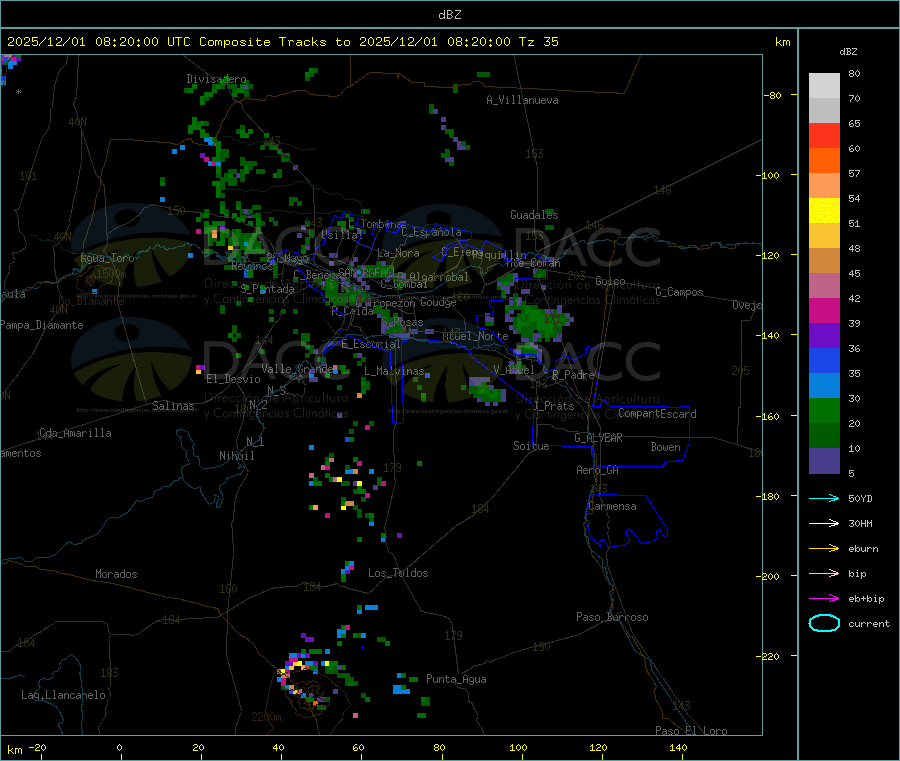Click the cyan 'current' ellipse legend symbol

point(824,623)
